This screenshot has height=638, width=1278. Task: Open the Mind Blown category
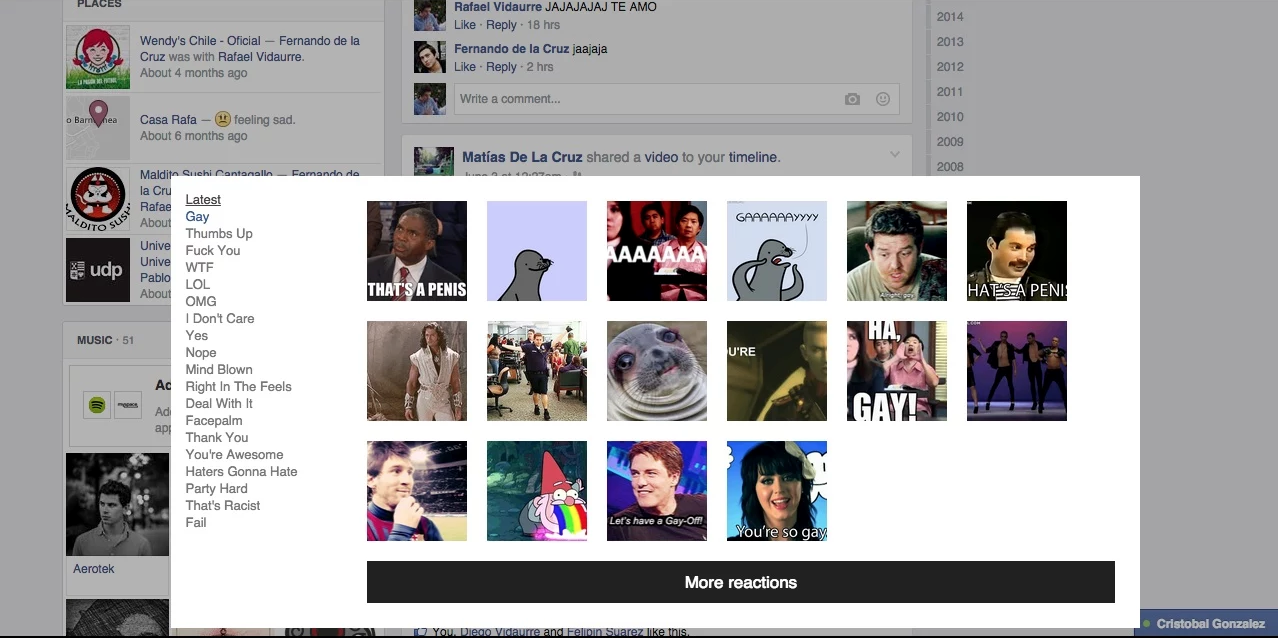pyautogui.click(x=219, y=370)
